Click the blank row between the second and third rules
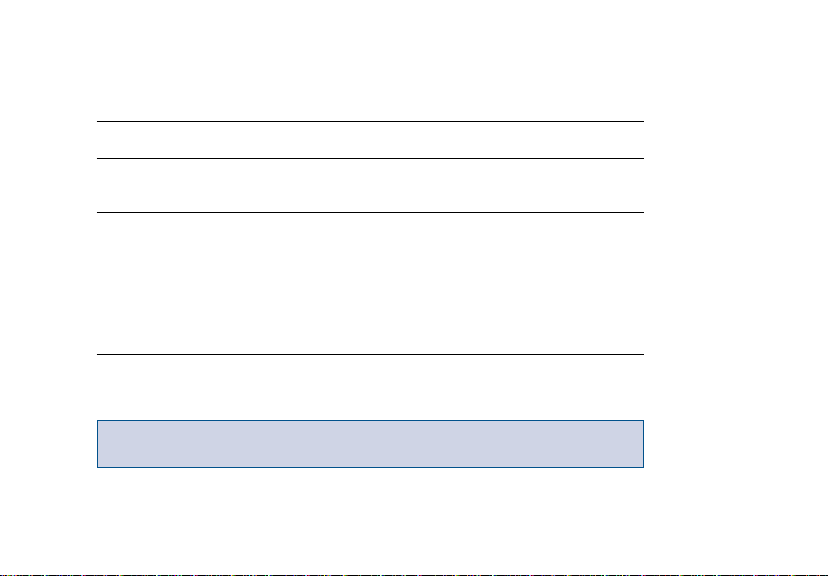 [370, 185]
